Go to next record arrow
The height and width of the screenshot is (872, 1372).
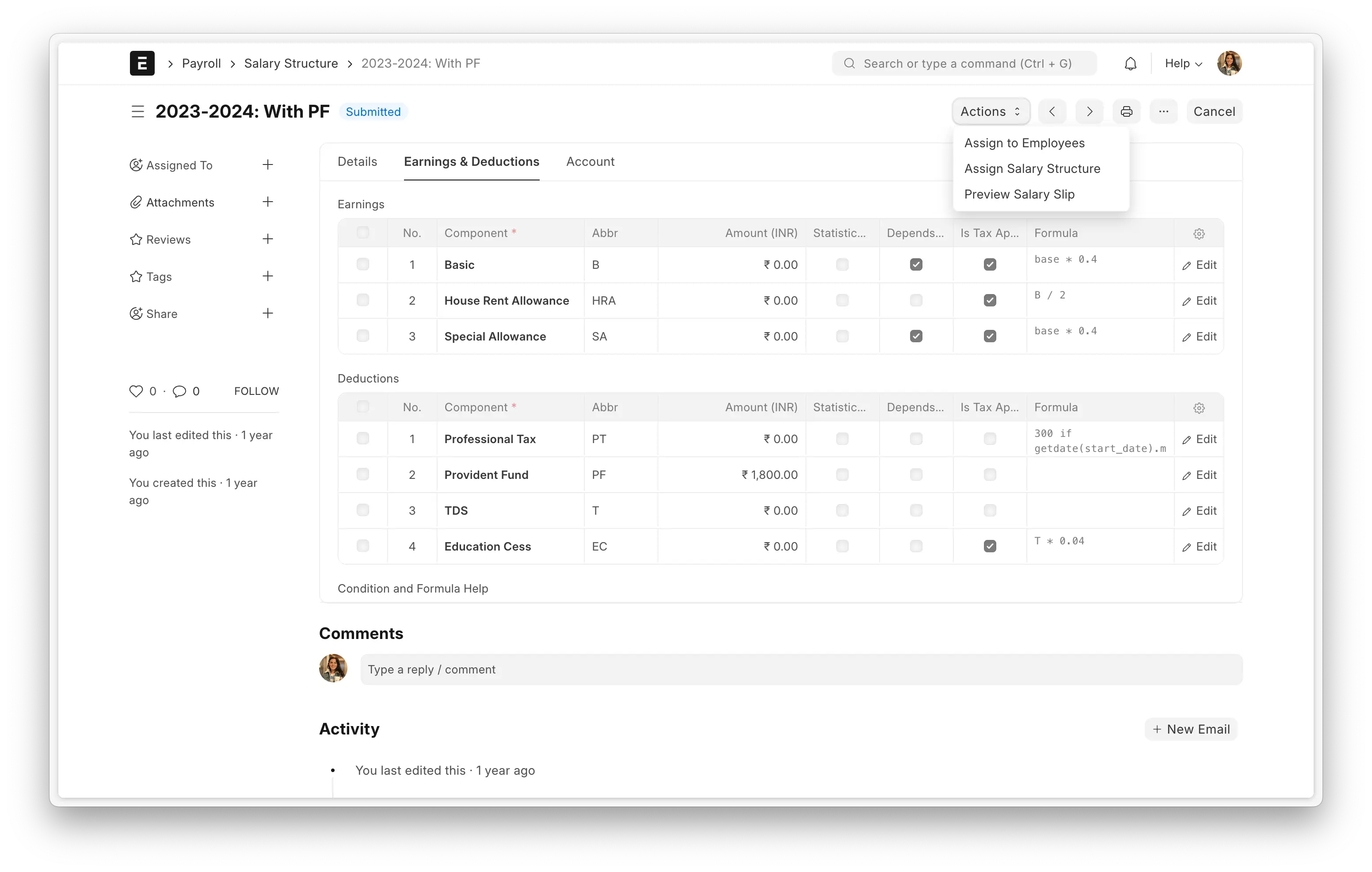1090,112
